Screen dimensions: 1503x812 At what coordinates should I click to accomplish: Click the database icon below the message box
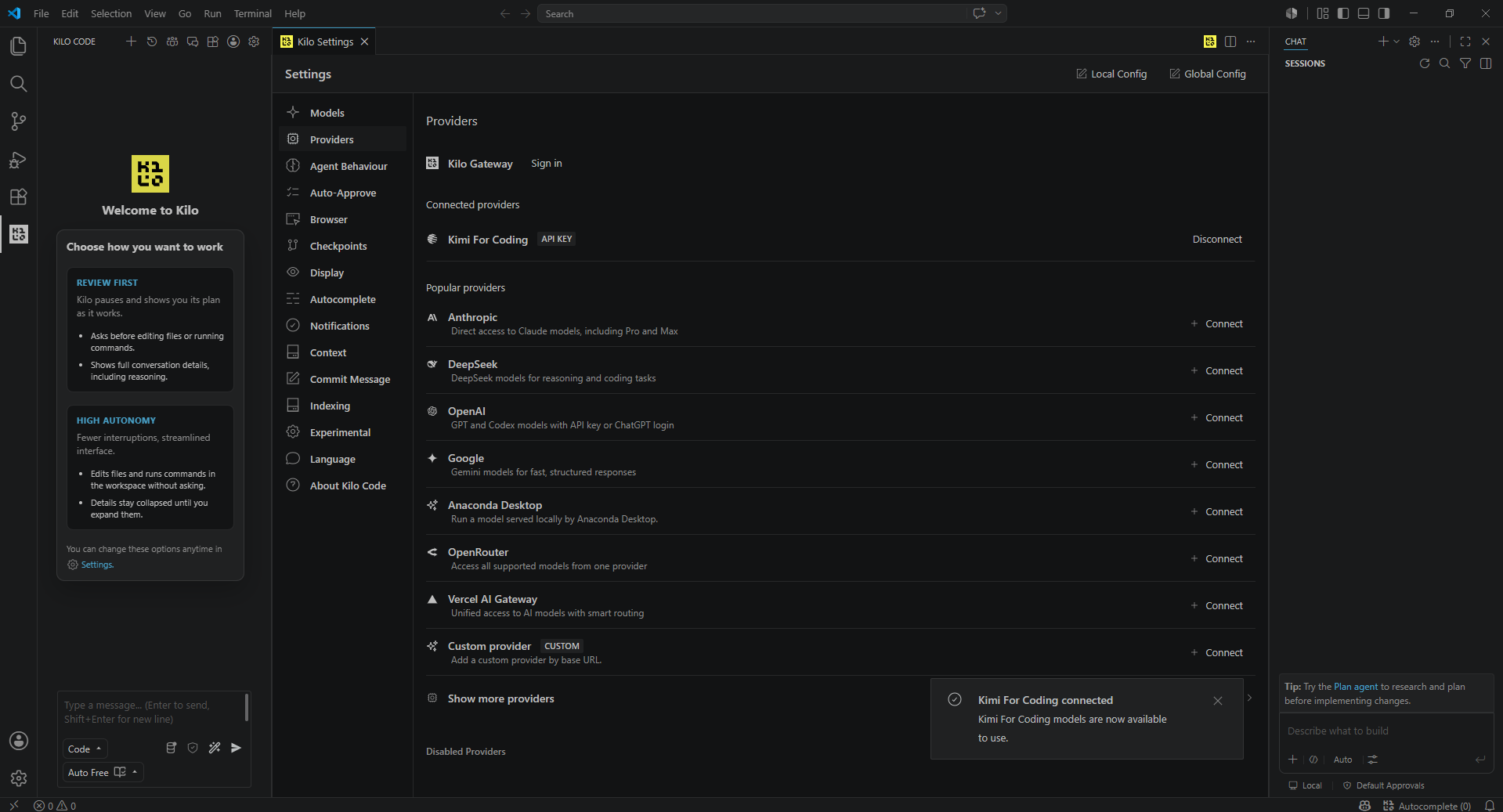click(x=172, y=748)
